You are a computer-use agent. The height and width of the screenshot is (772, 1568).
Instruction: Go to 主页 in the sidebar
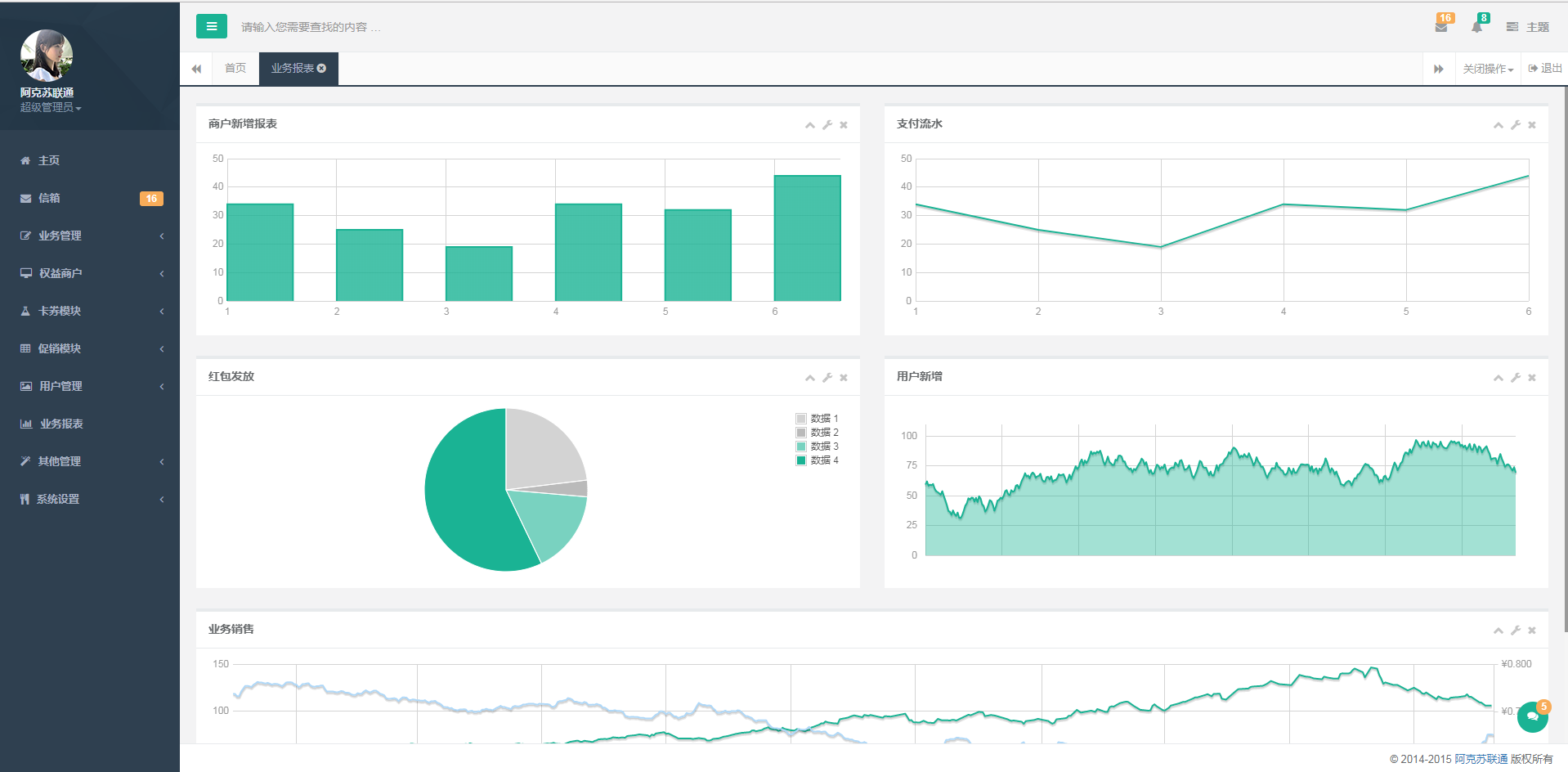pyautogui.click(x=90, y=160)
